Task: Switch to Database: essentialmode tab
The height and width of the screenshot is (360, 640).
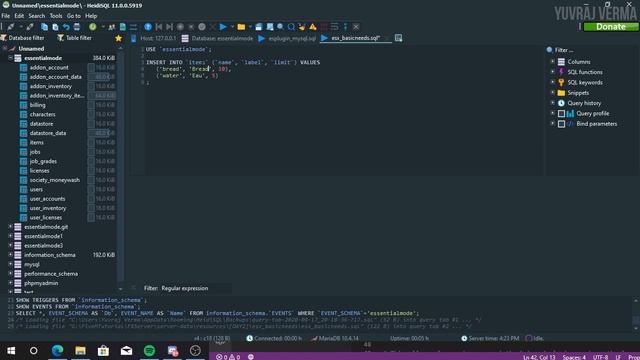Action: coord(218,38)
